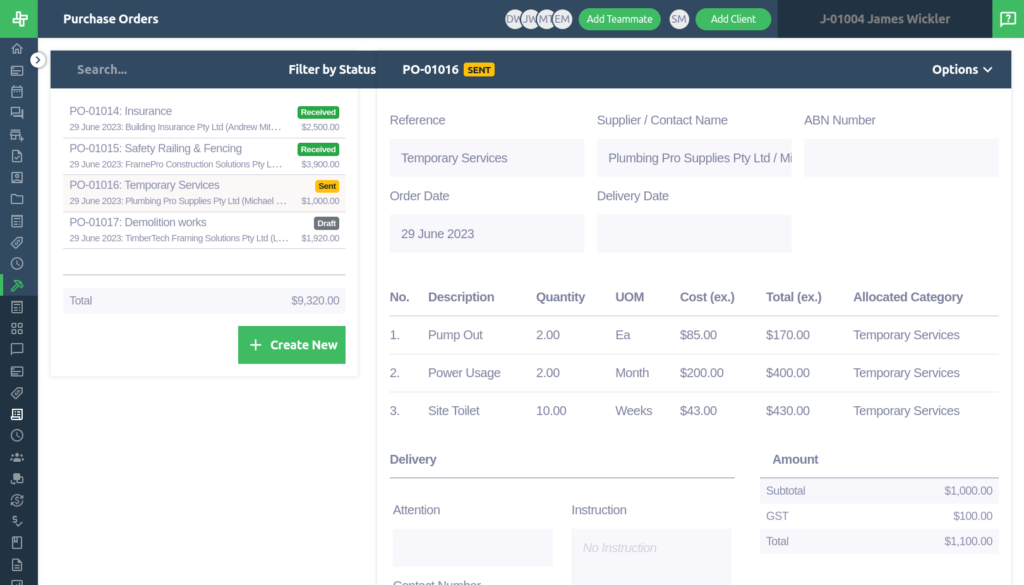Click the Add Client button
This screenshot has width=1024, height=585.
[733, 19]
